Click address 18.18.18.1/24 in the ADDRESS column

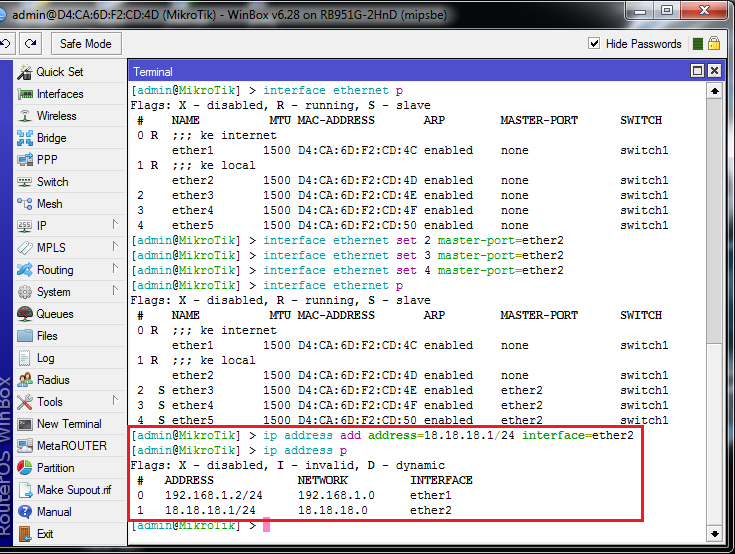click(x=210, y=510)
